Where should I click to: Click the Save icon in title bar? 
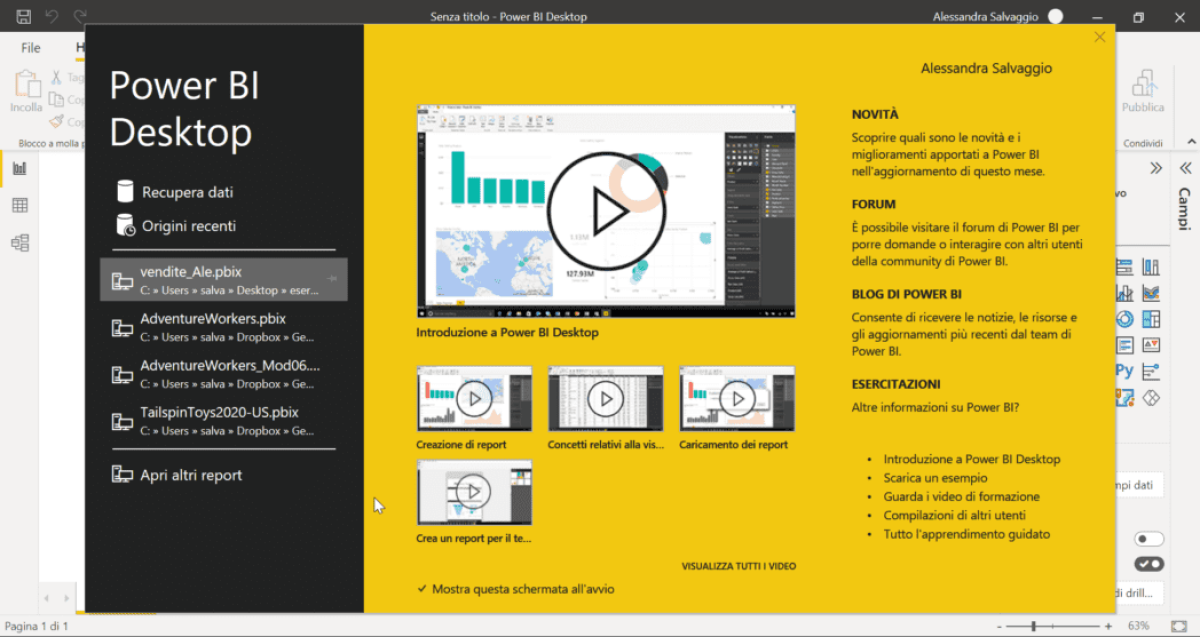(x=24, y=17)
